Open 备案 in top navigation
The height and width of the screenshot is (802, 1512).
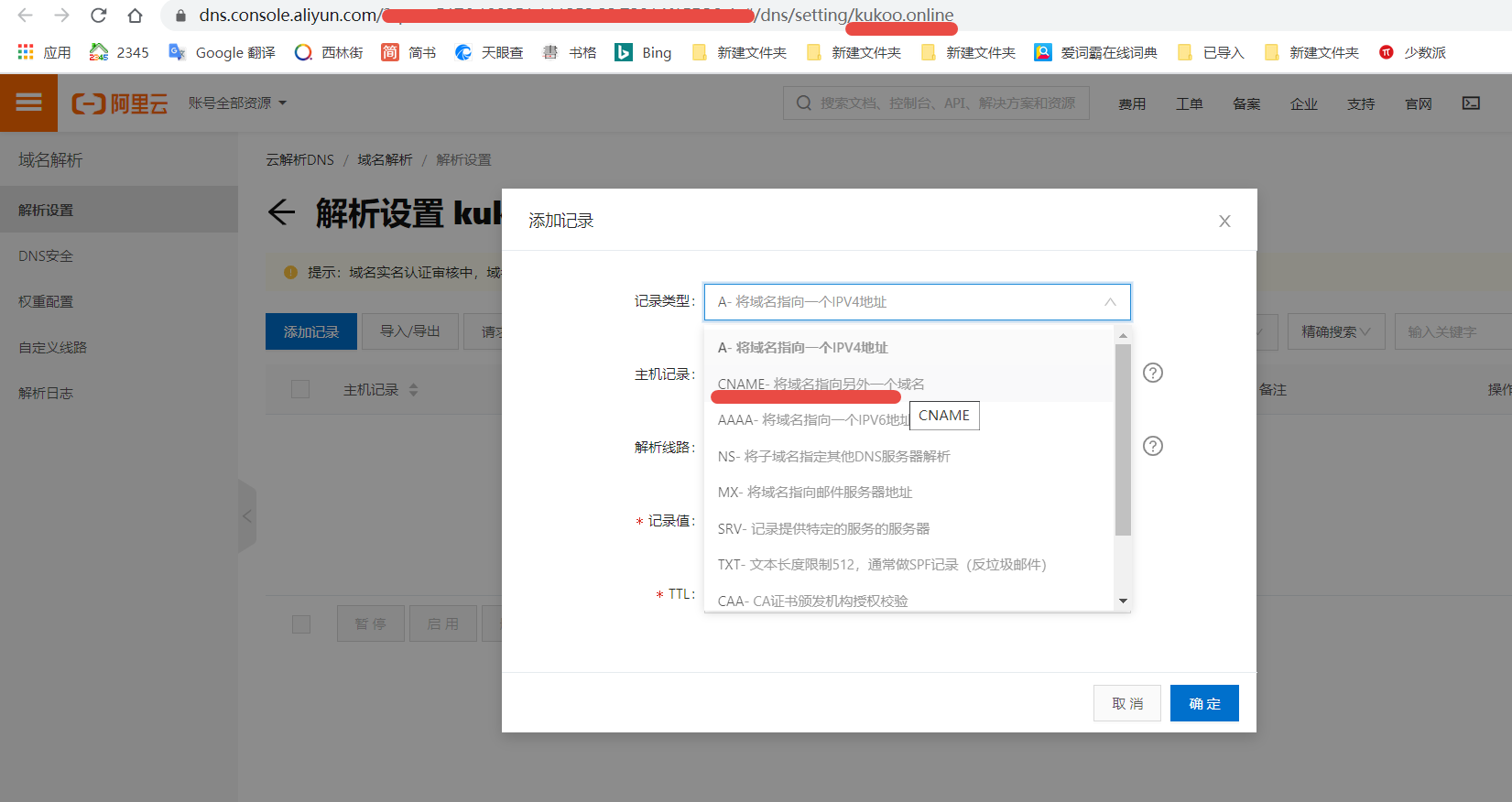[x=1246, y=103]
